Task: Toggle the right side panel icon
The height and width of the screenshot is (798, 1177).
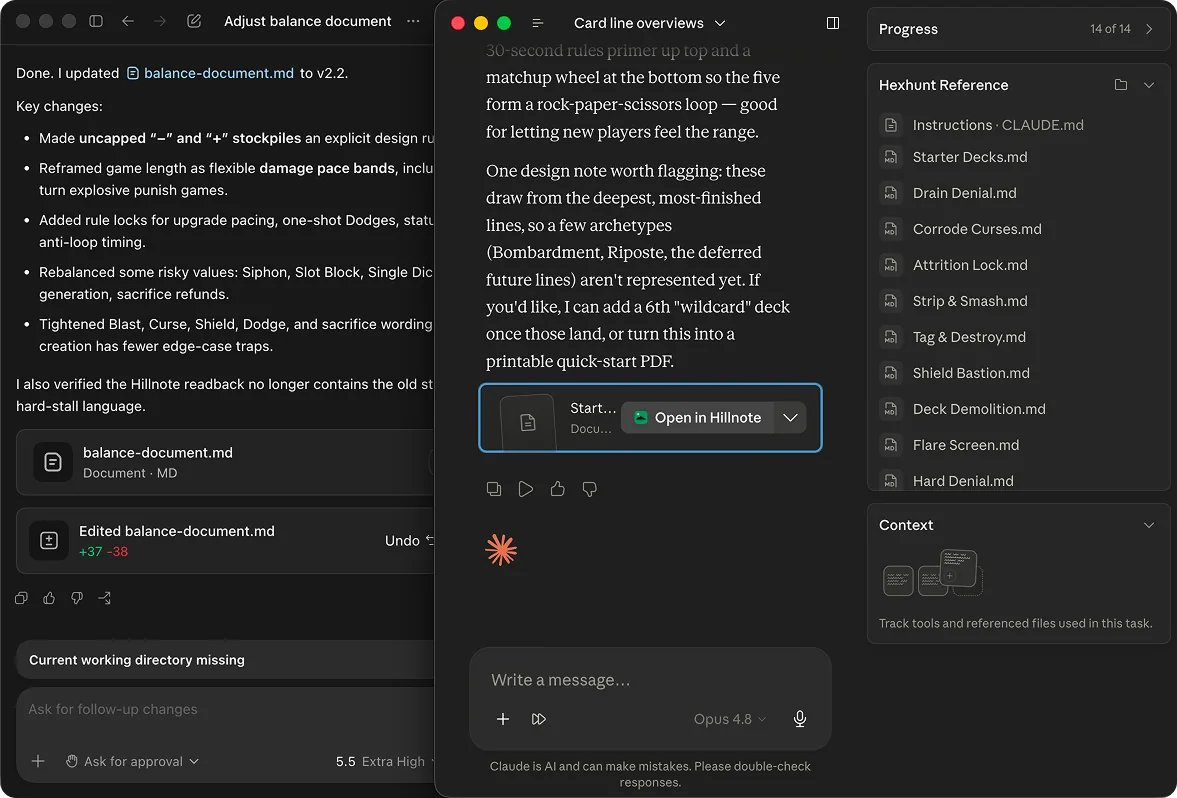Action: pos(832,23)
